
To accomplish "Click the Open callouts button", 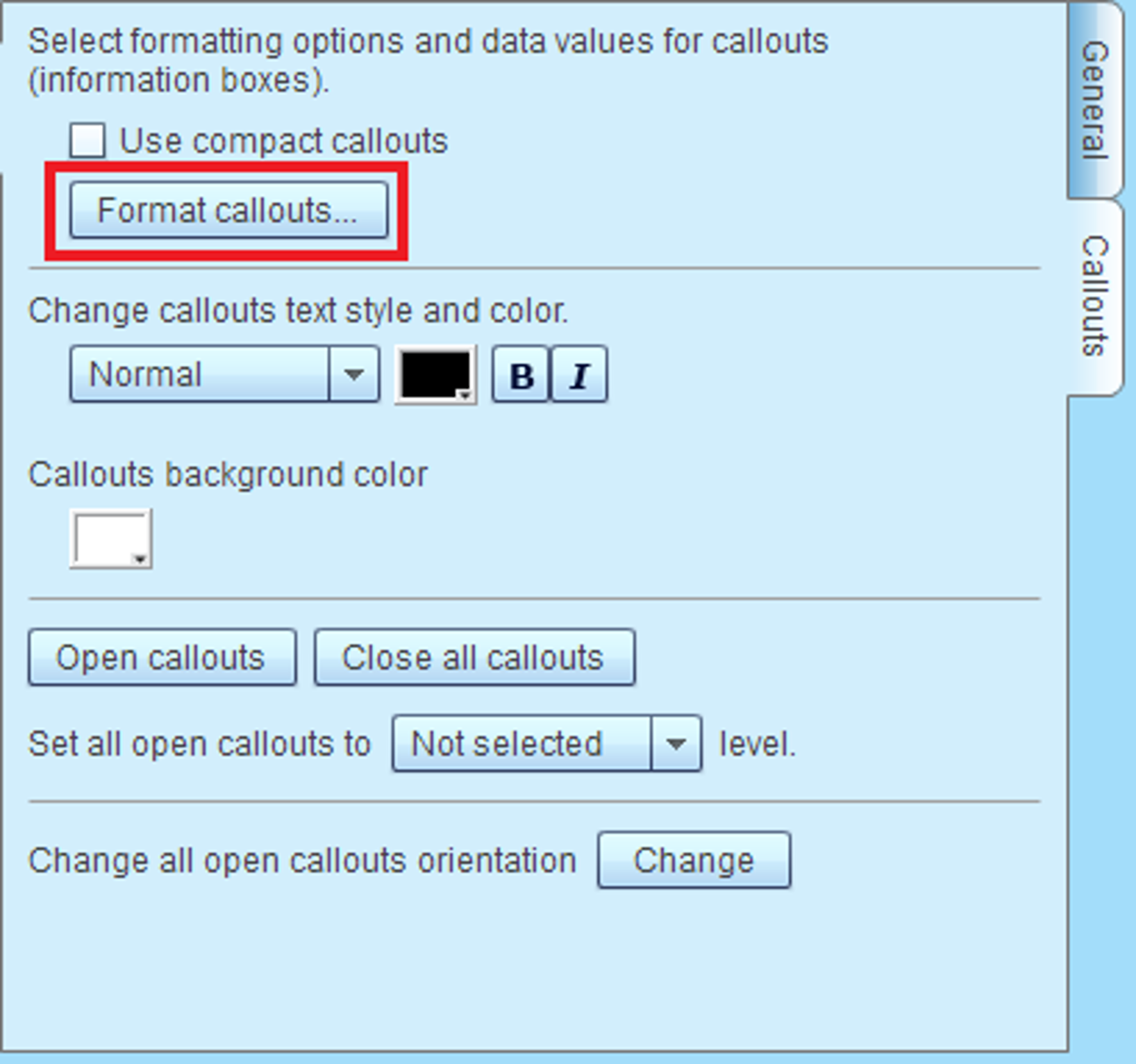I will (162, 657).
